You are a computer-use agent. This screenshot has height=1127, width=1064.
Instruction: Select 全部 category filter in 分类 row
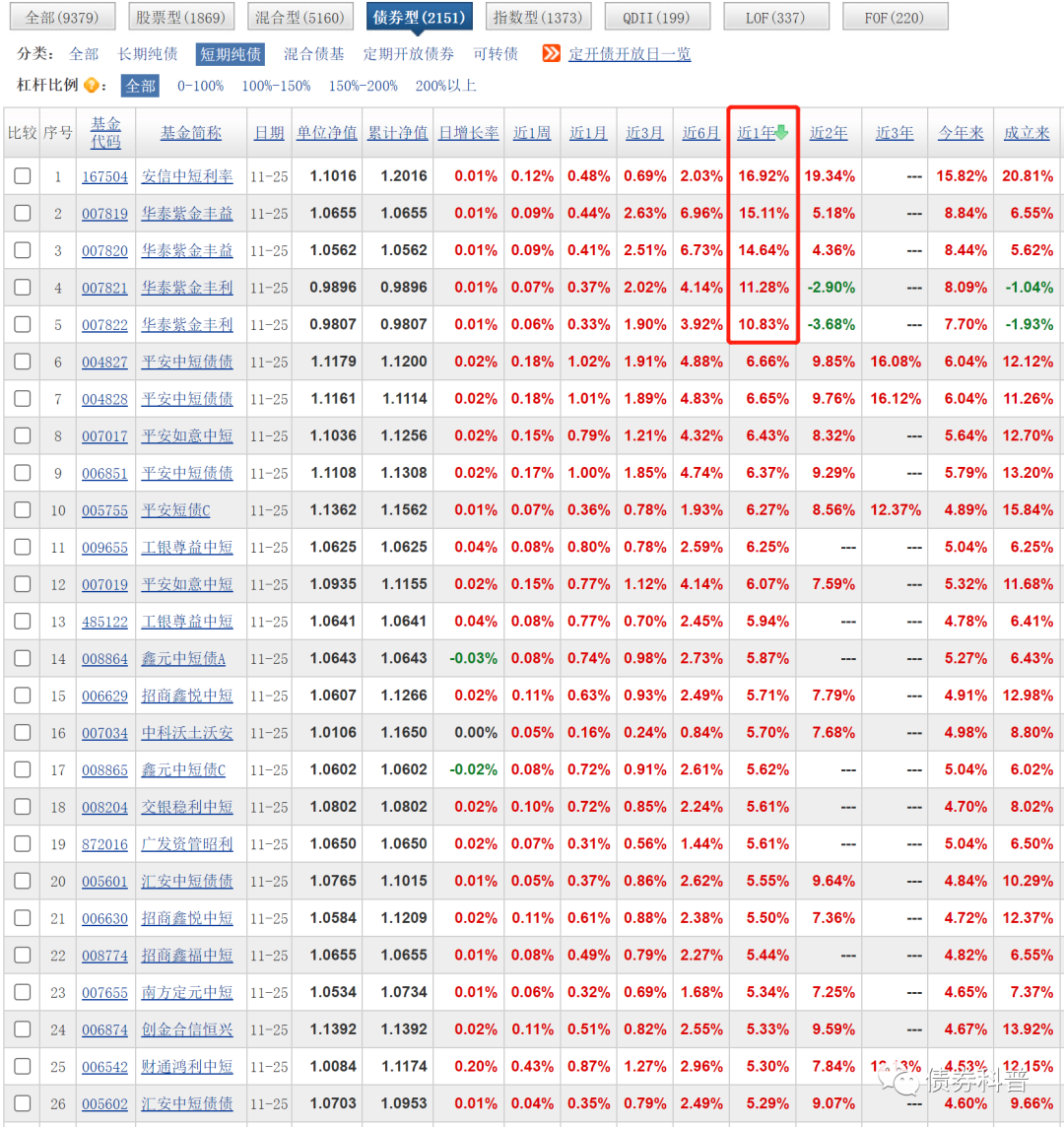click(84, 54)
